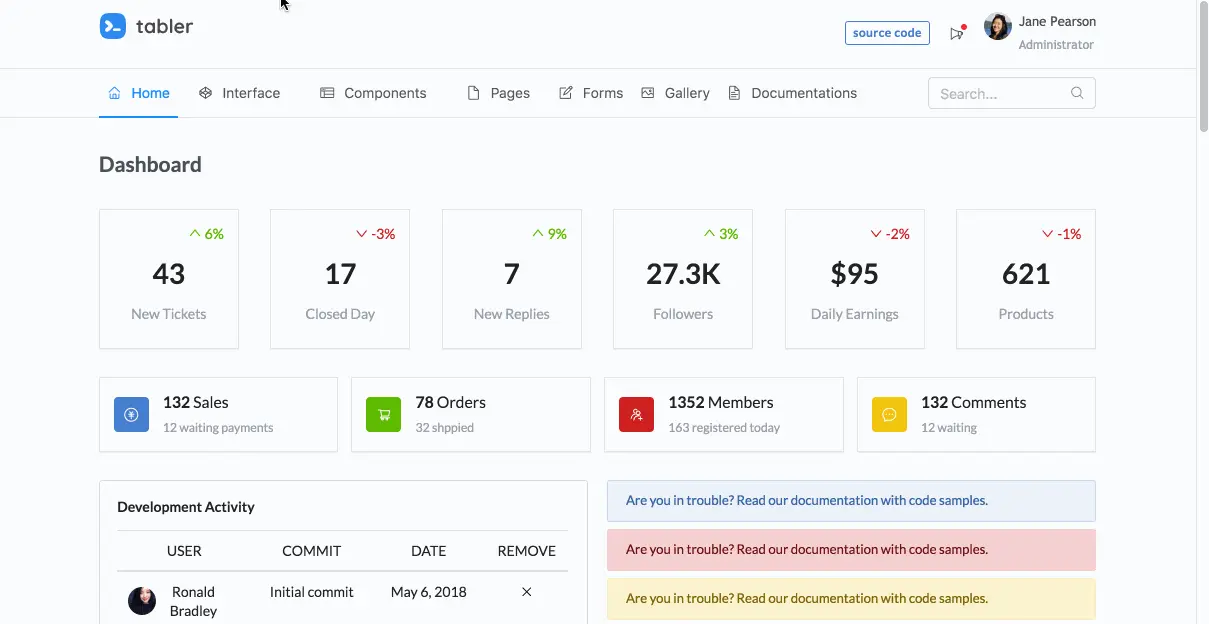Click the "163 registered today" text
The width and height of the screenshot is (1209, 624).
click(724, 427)
